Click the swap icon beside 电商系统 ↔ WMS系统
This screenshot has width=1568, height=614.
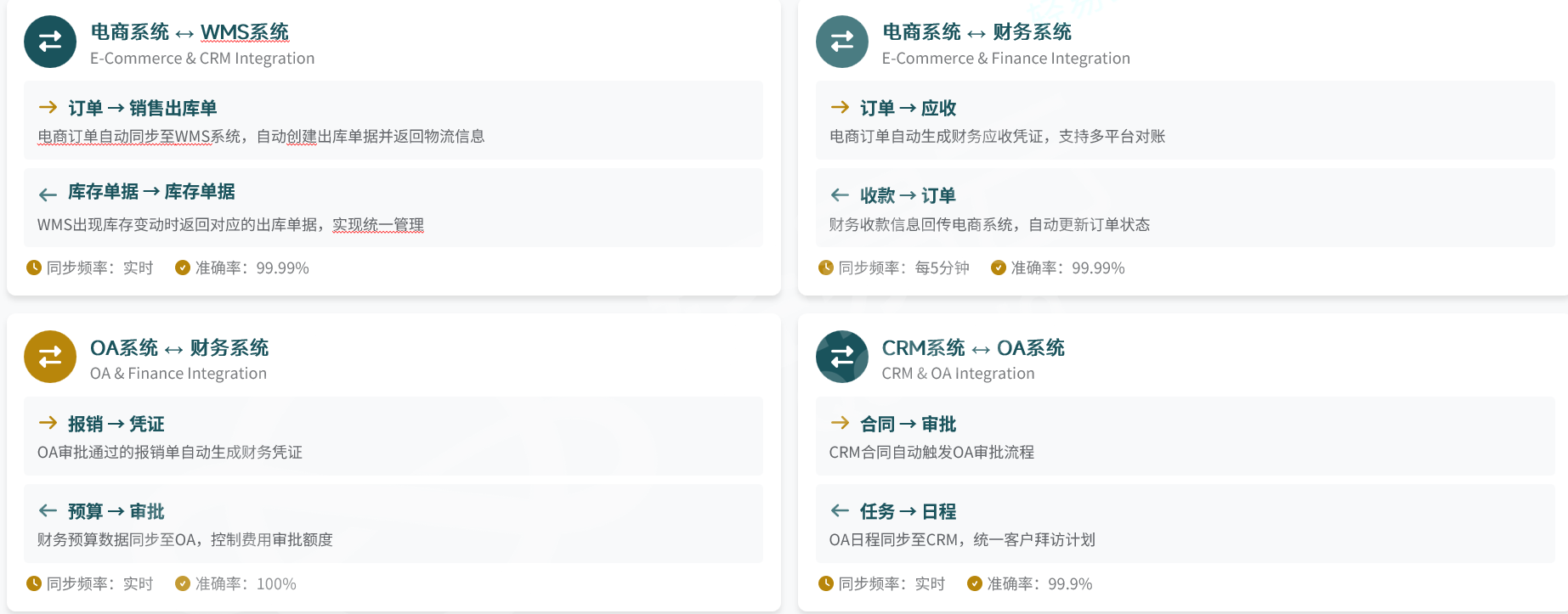(x=50, y=42)
